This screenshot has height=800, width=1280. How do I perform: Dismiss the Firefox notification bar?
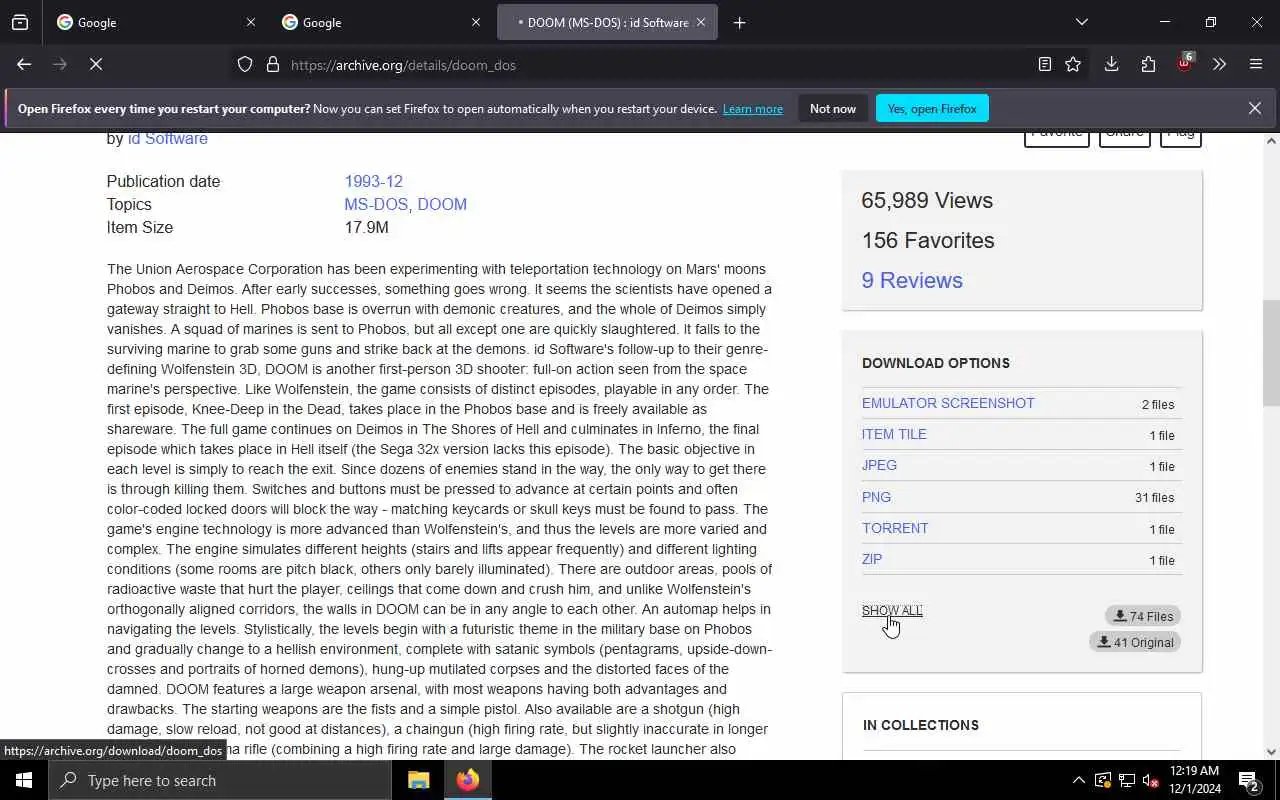(1254, 108)
